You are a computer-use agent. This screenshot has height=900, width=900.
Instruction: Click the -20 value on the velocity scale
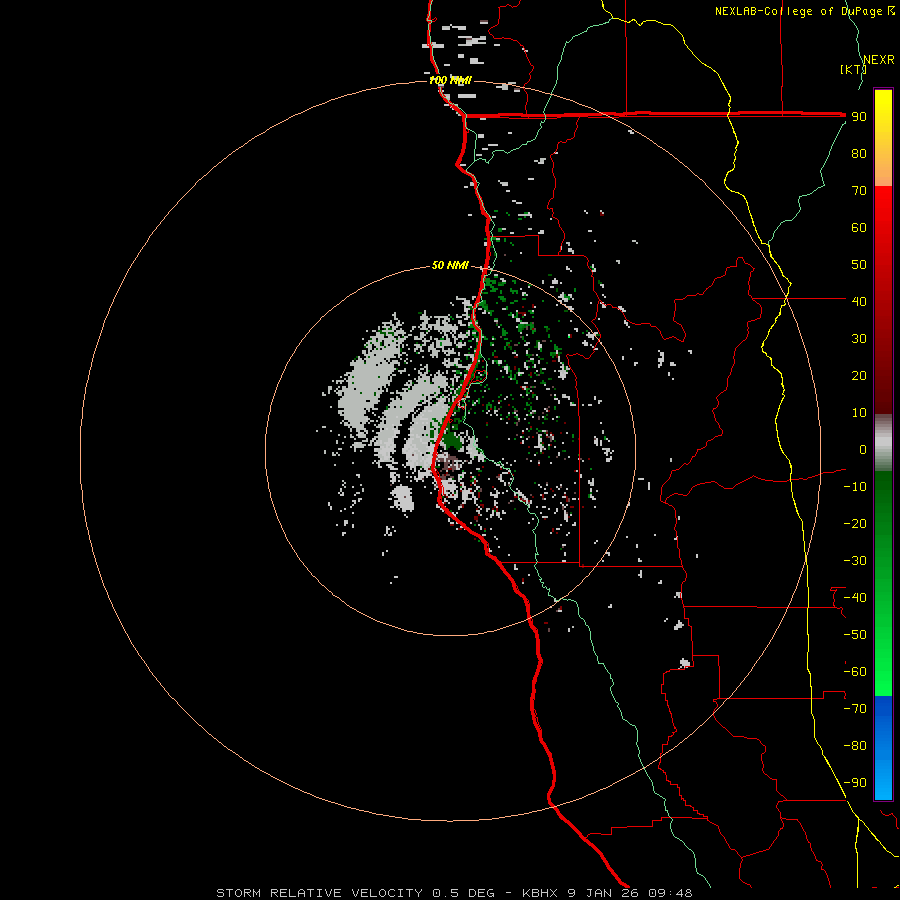(x=855, y=523)
